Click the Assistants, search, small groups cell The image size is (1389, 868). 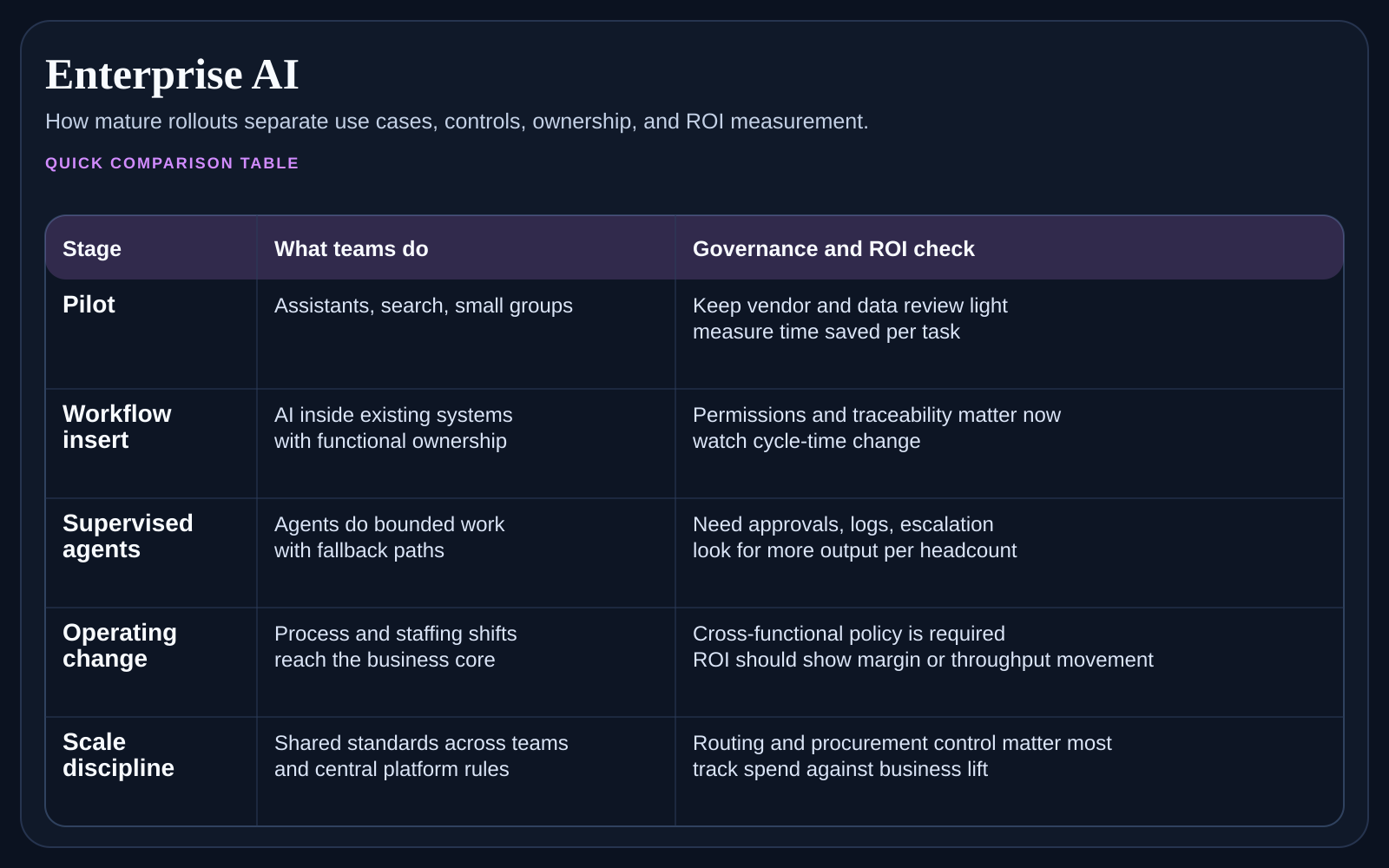[x=424, y=306]
